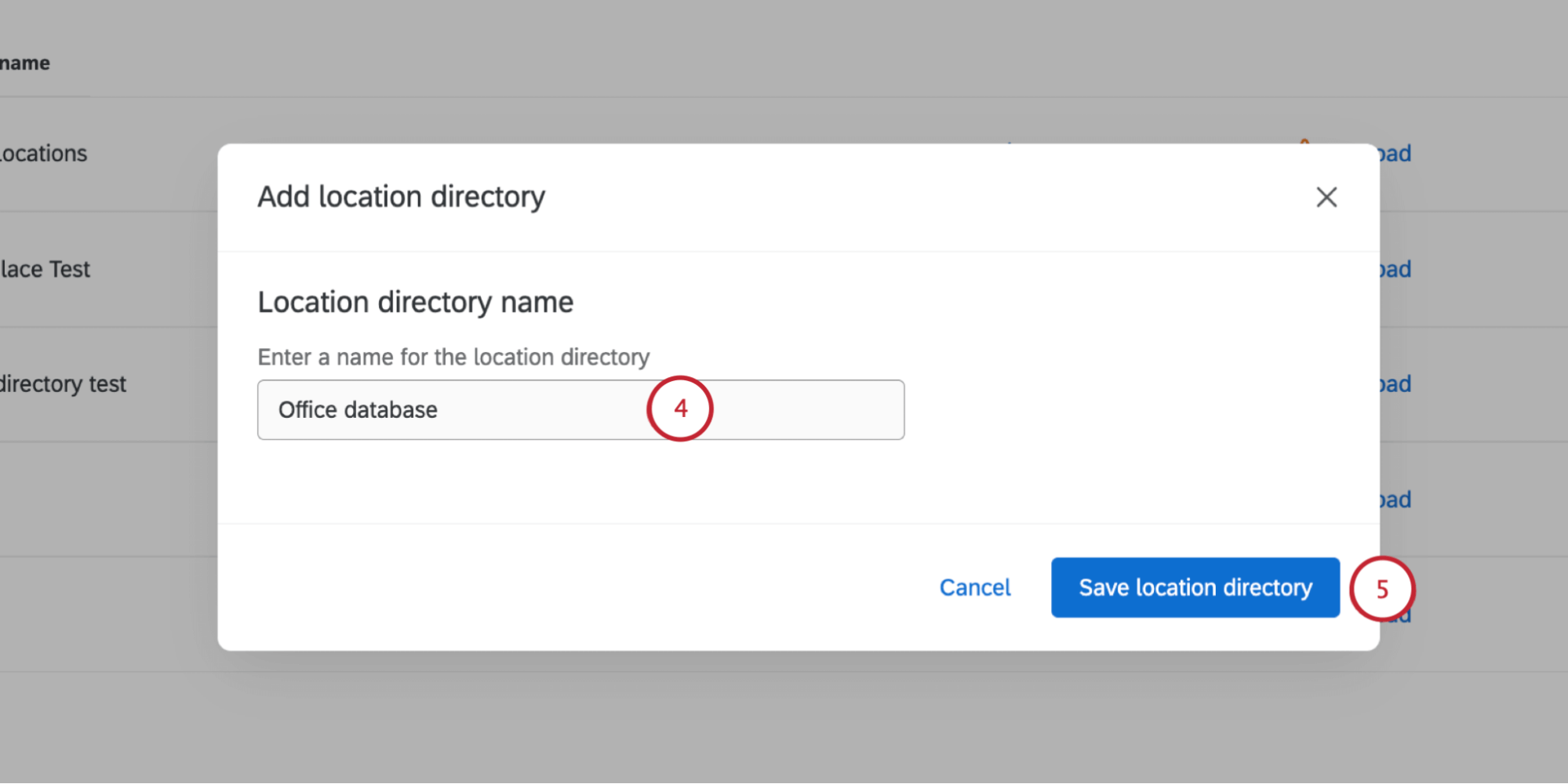Dismiss the dialog with the X icon

1326,198
